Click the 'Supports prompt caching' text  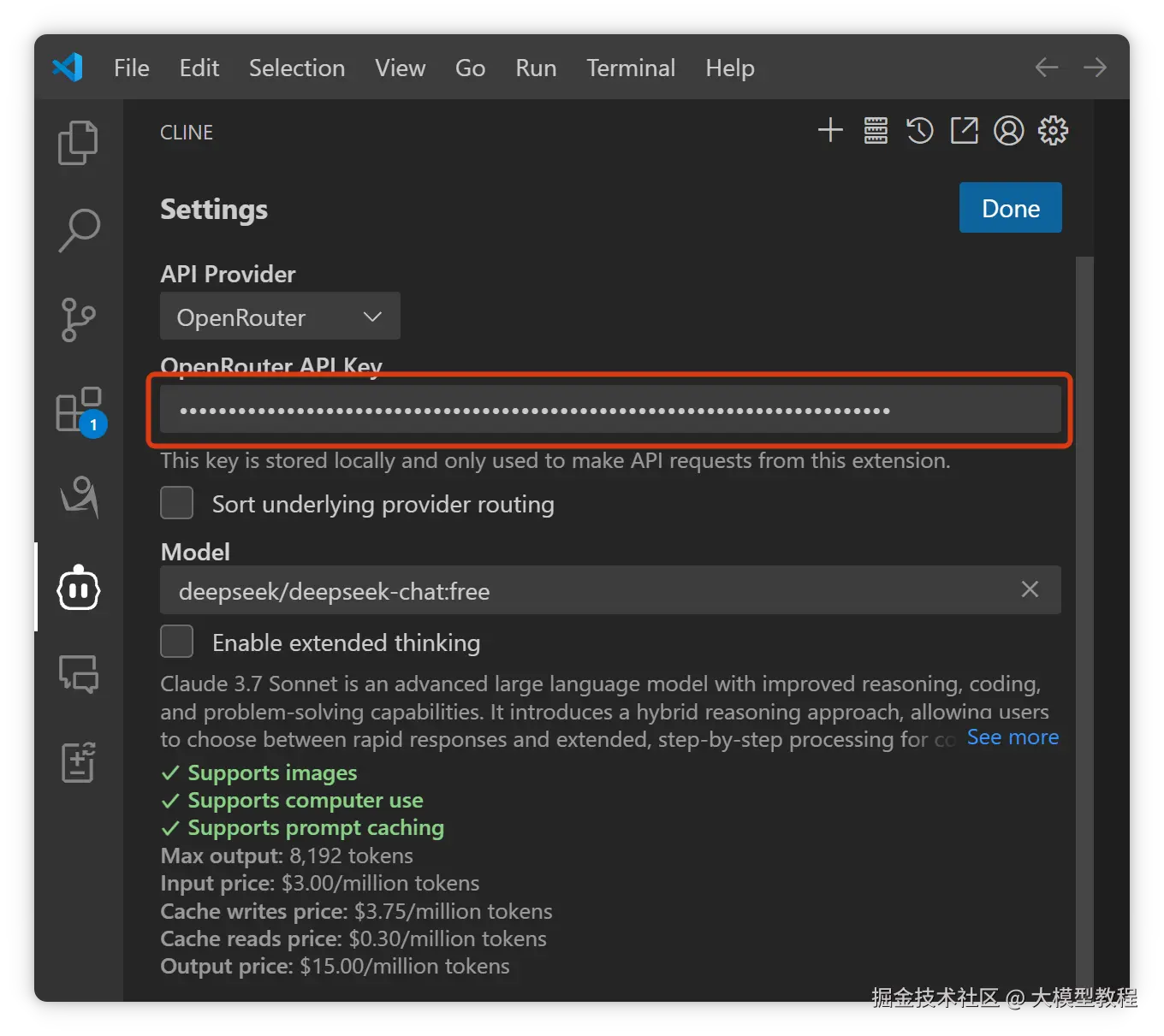(x=316, y=827)
